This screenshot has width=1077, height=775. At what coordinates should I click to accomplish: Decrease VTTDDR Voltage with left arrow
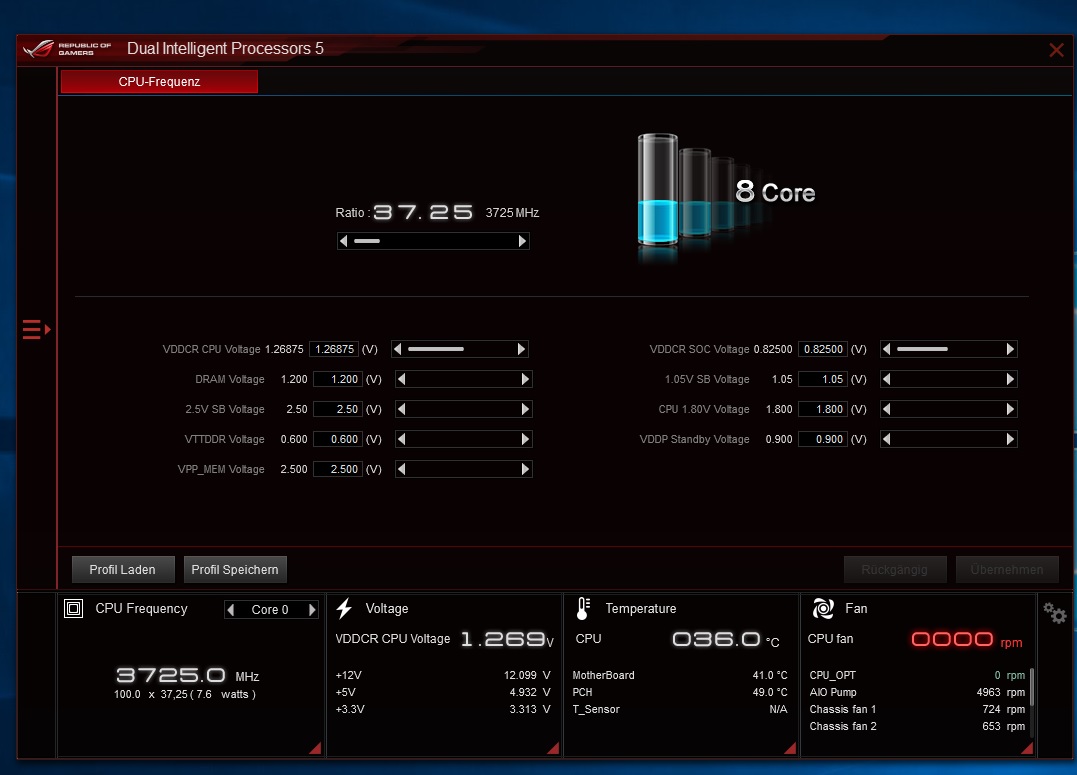(x=401, y=439)
